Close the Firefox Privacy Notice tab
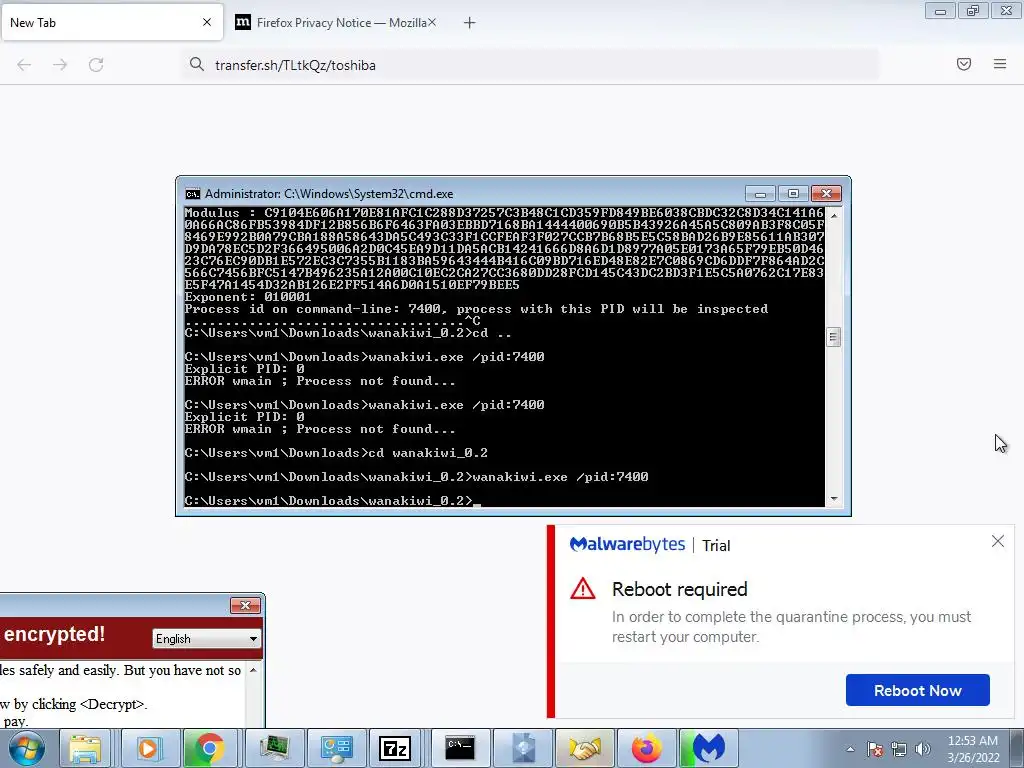The width and height of the screenshot is (1024, 768). [x=432, y=22]
